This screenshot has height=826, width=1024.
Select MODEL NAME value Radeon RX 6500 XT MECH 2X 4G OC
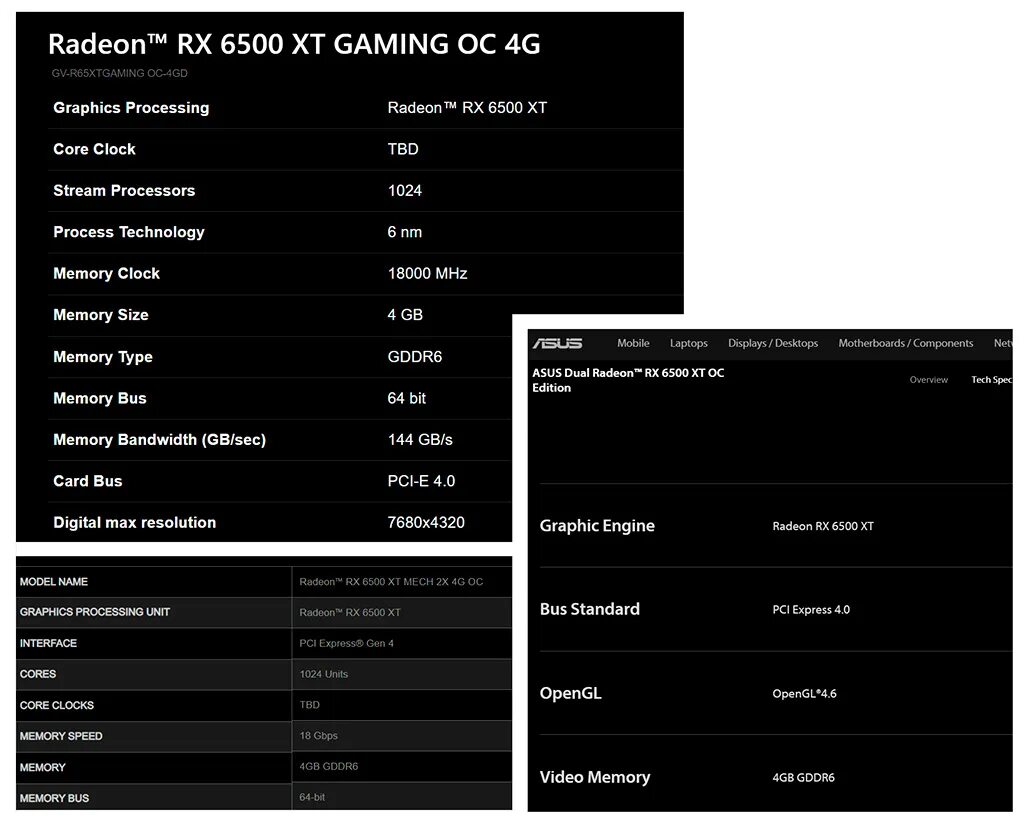(391, 582)
